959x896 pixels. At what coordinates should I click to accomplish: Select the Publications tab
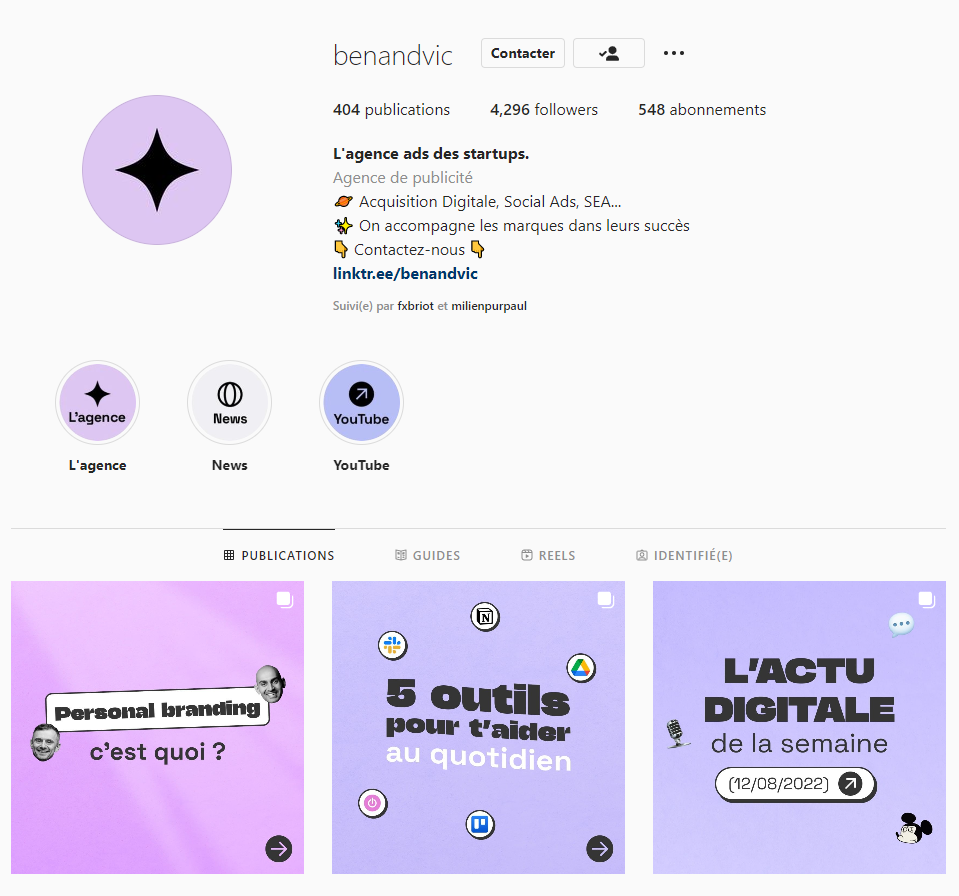[x=279, y=555]
